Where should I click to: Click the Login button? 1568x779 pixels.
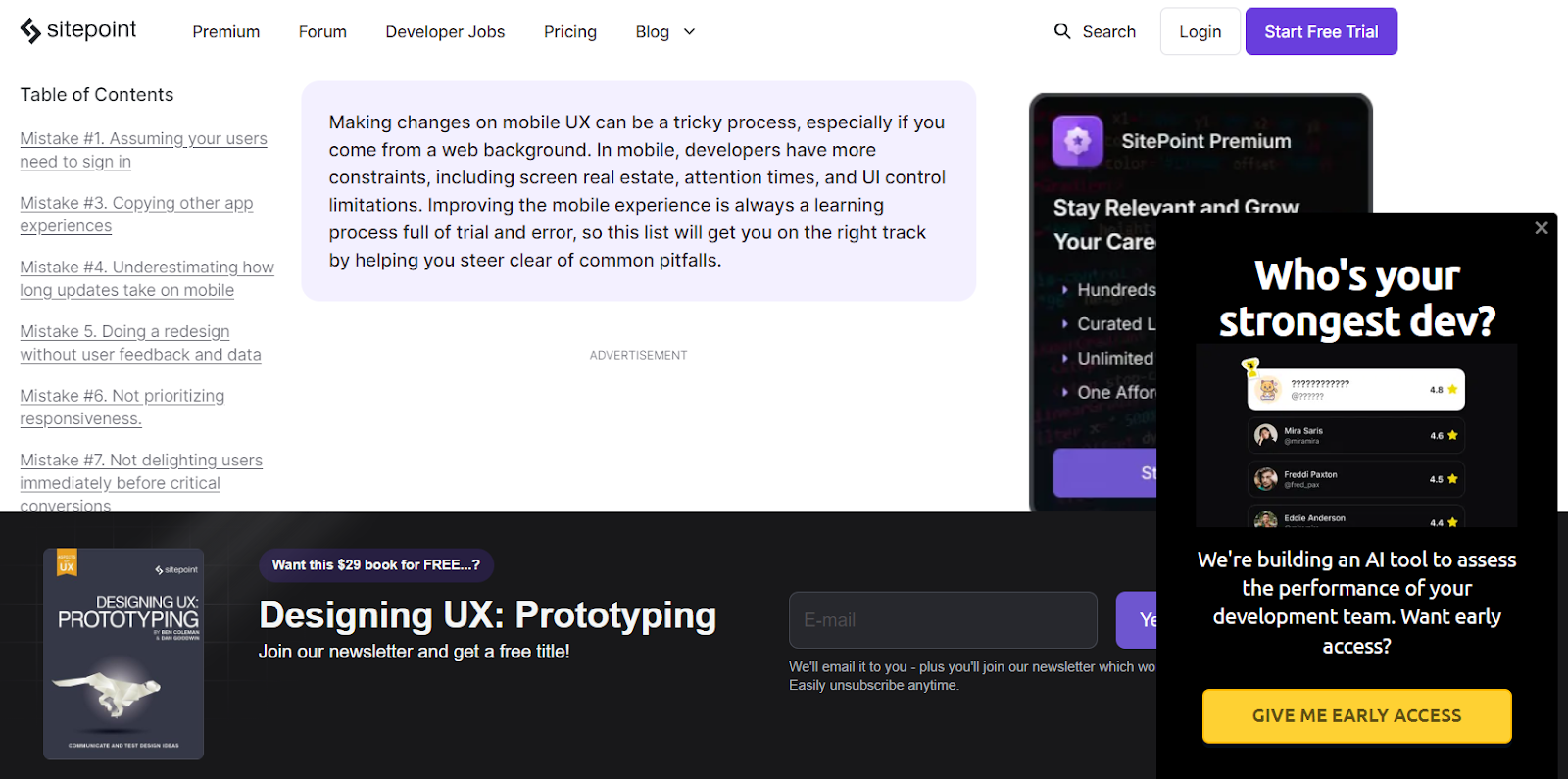[1200, 32]
